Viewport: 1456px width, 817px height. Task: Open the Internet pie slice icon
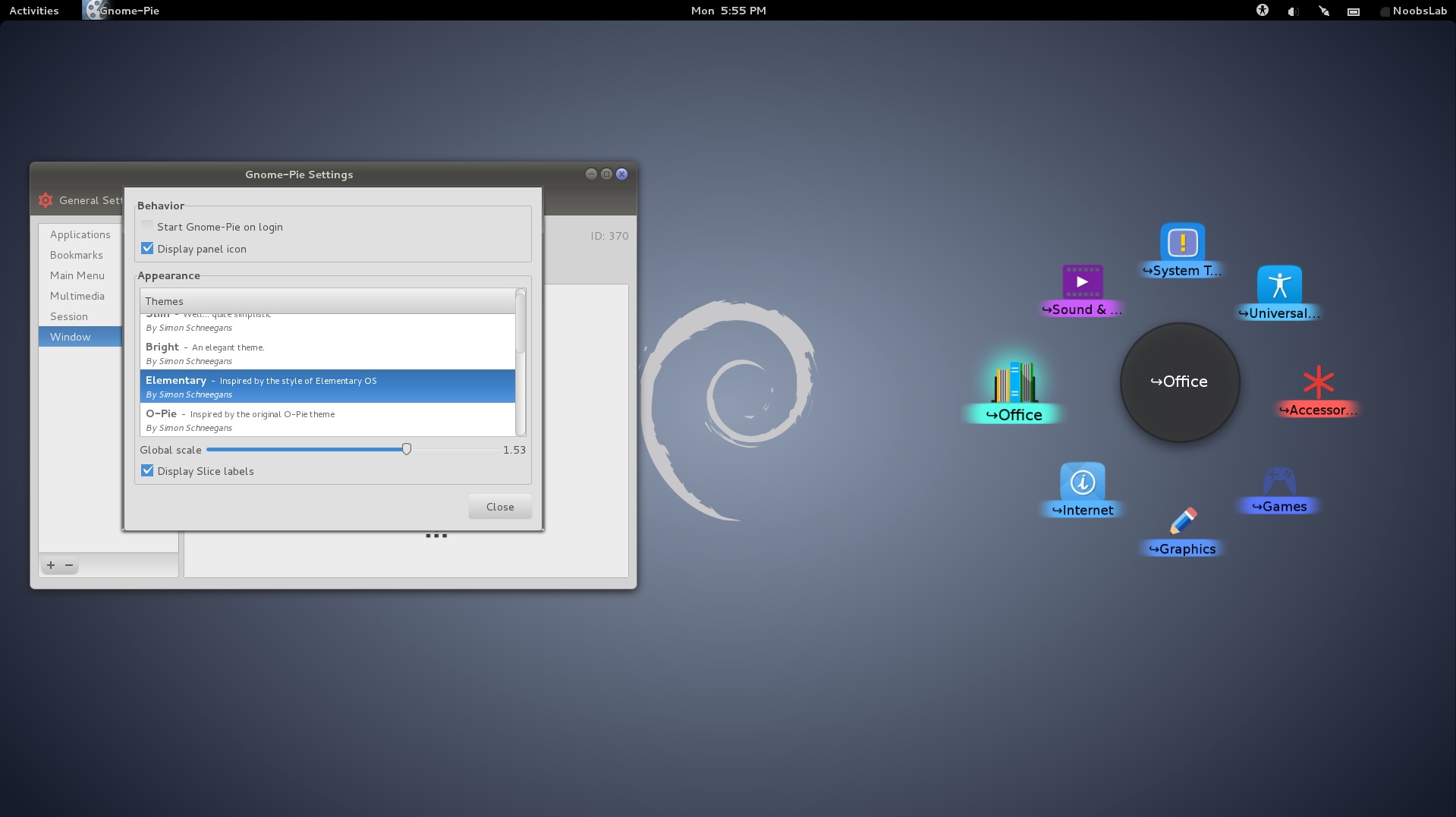coord(1083,482)
